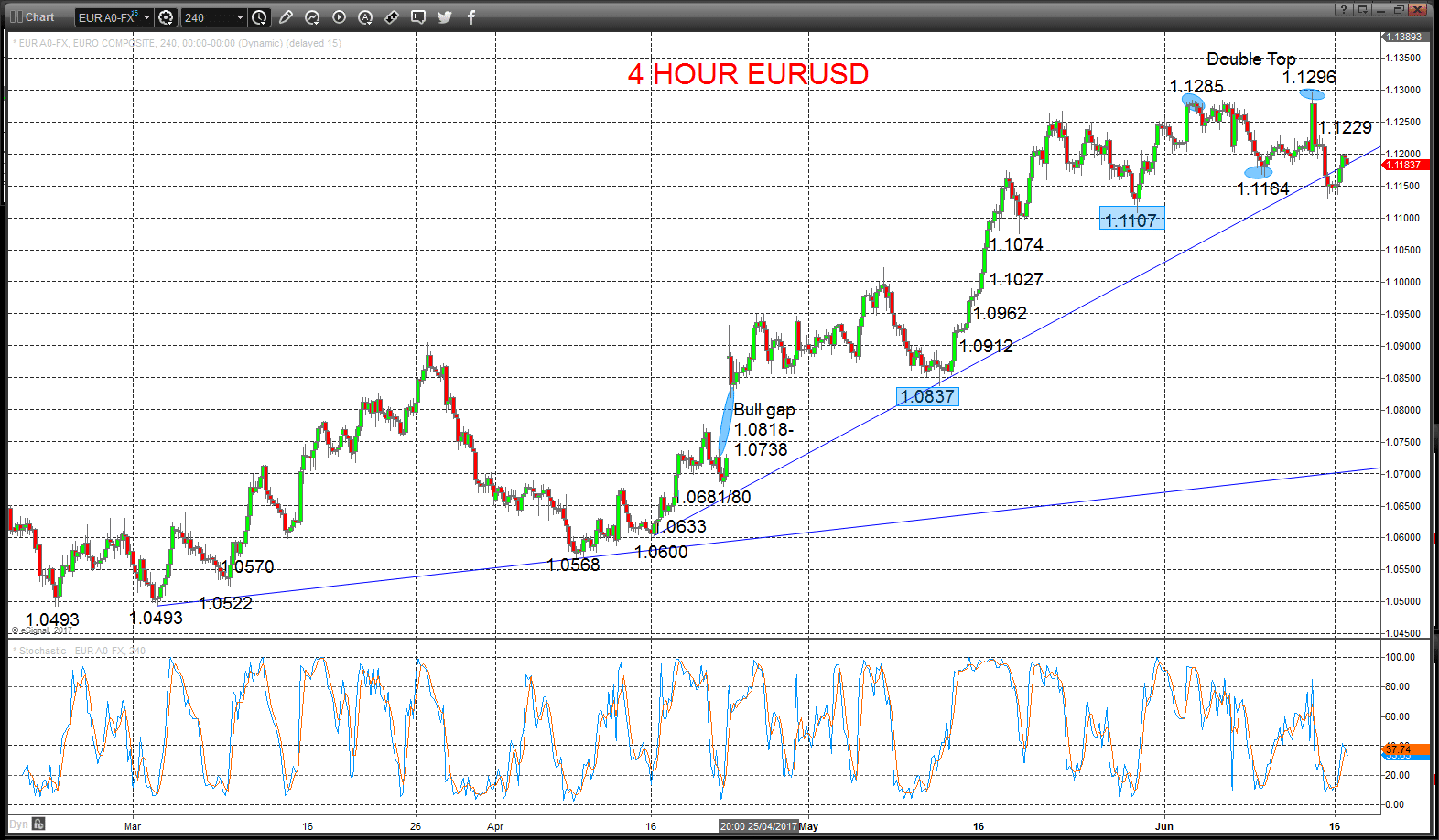Select the Double Top annotation
1439x840 pixels.
pyautogui.click(x=1250, y=59)
